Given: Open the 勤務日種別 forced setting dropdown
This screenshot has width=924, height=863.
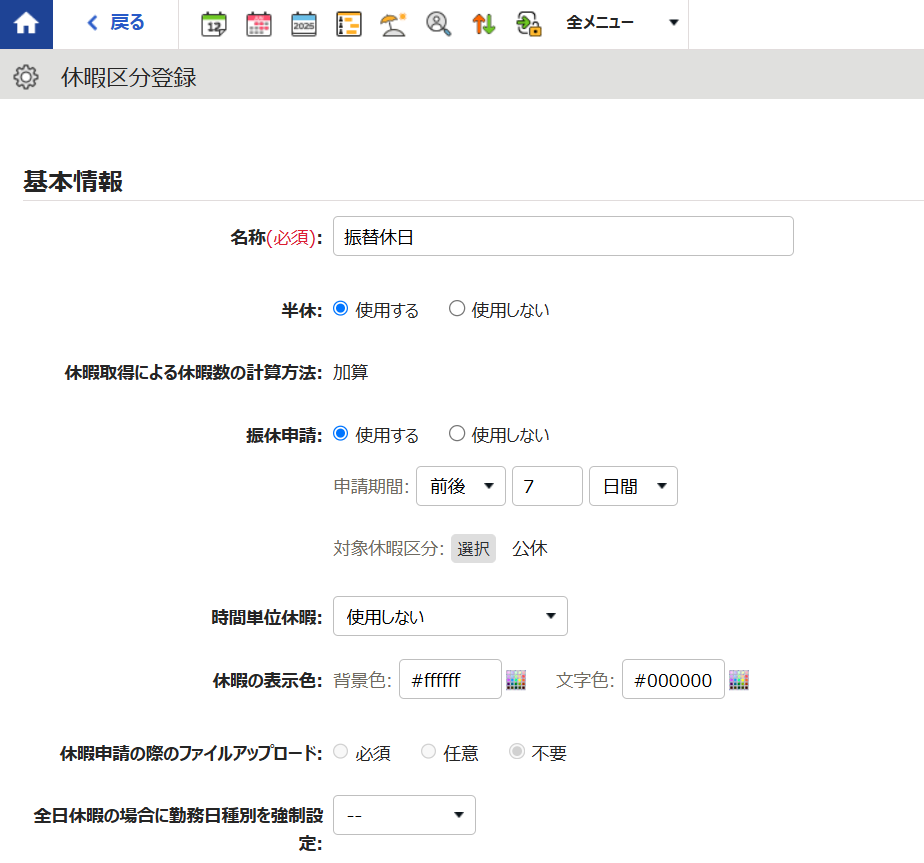Looking at the screenshot, I should click(404, 815).
